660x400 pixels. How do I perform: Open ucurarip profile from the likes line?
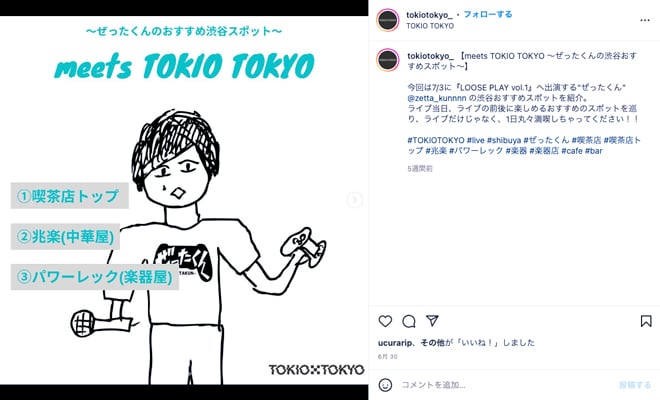tap(395, 343)
